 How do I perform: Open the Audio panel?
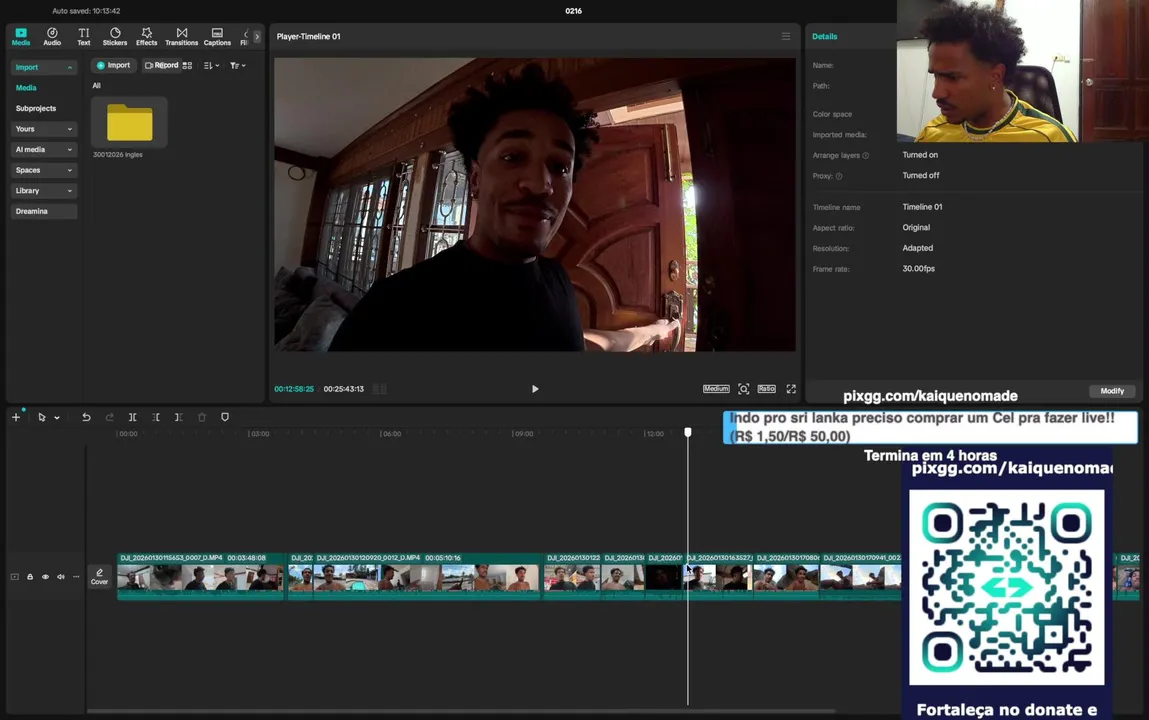52,37
